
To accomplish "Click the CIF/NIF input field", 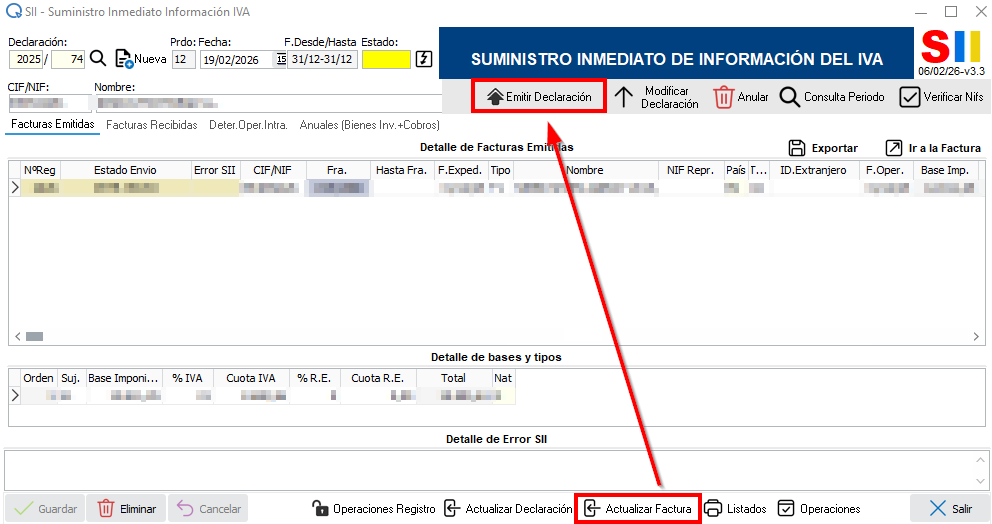I will [49, 103].
